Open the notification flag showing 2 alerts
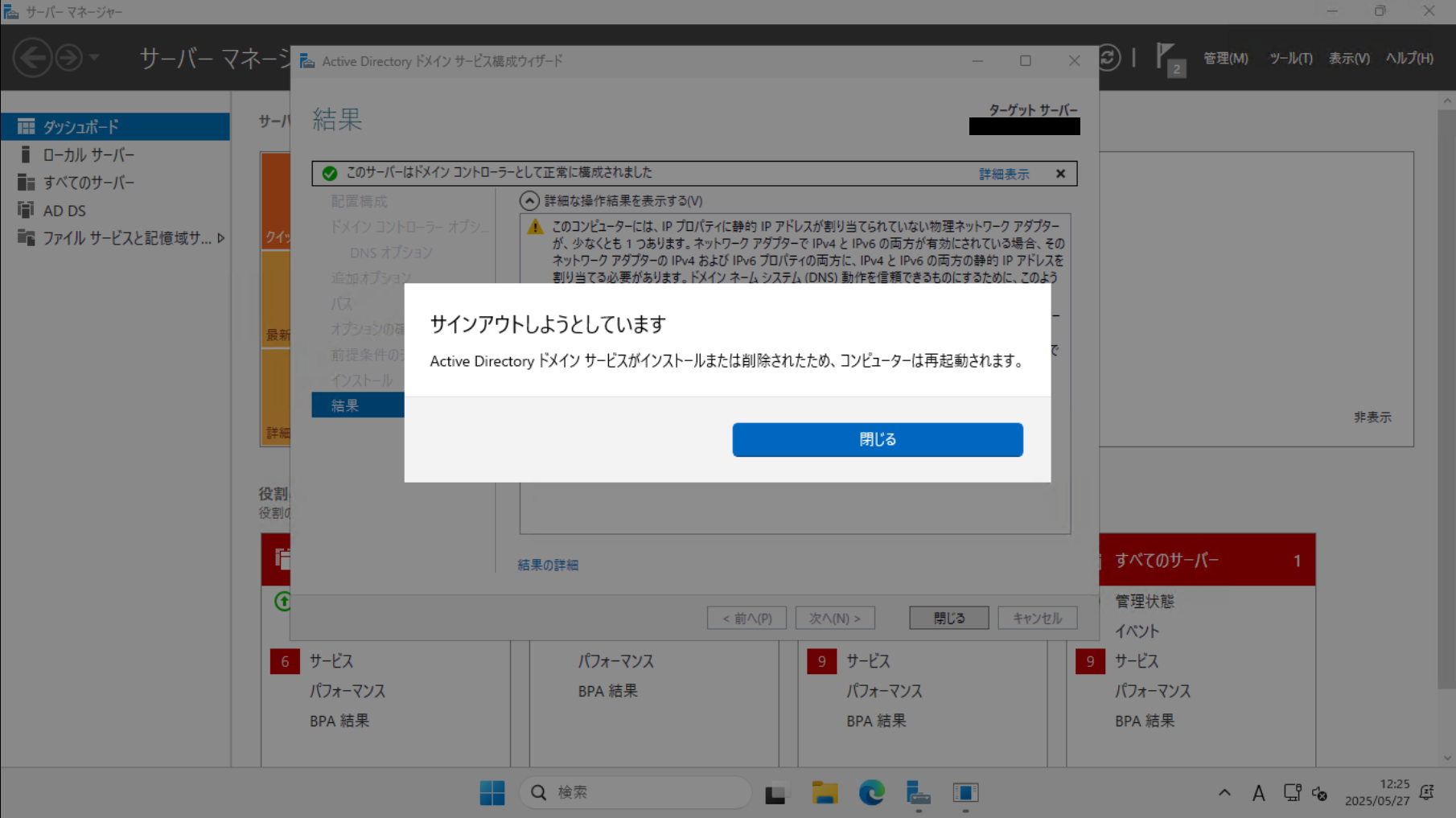 (x=1166, y=58)
